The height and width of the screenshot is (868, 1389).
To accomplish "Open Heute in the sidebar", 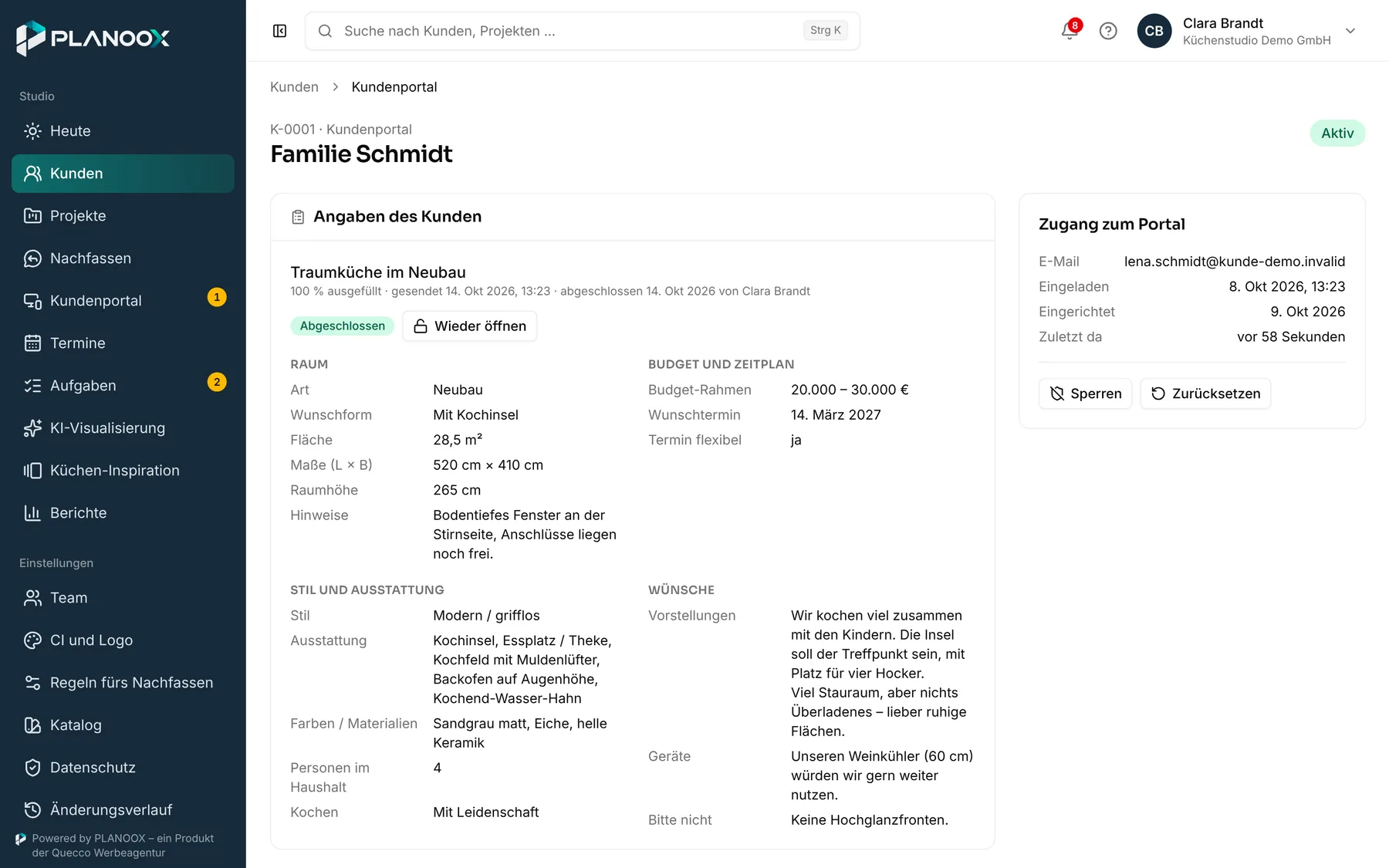I will (x=123, y=131).
